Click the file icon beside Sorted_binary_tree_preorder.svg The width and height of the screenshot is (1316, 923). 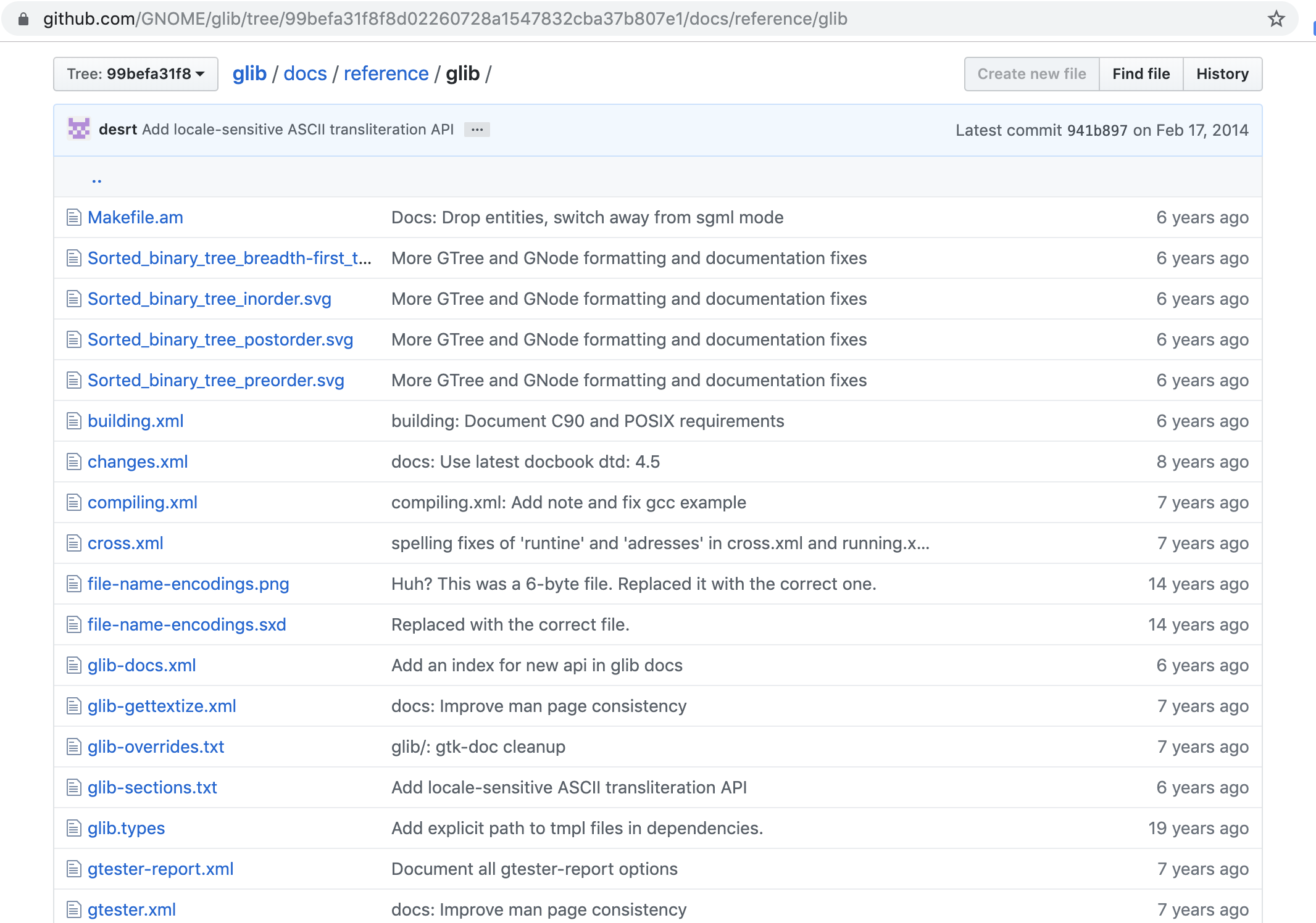pos(74,381)
